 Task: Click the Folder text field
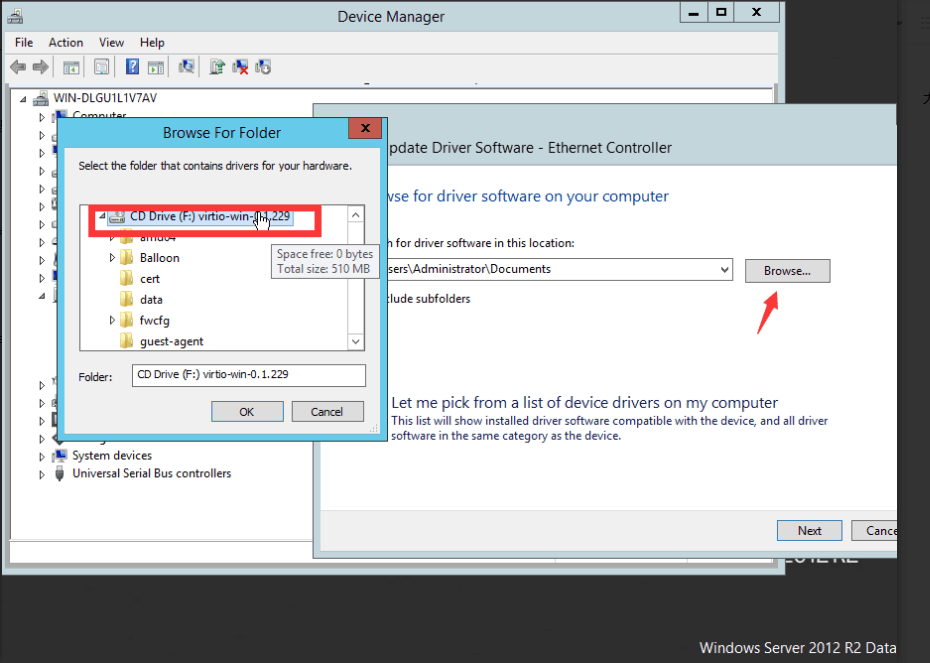coord(249,375)
